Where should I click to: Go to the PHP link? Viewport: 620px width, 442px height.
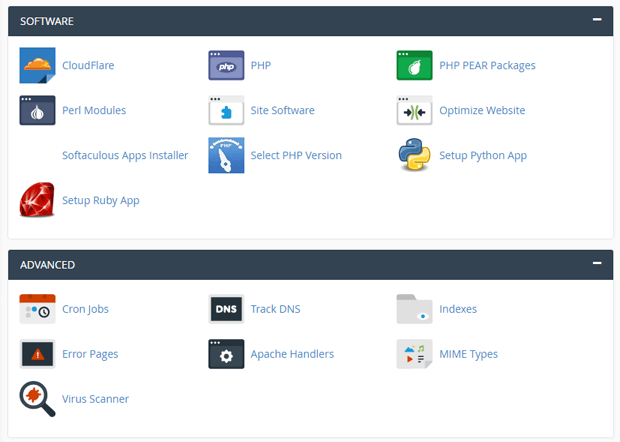[x=261, y=65]
